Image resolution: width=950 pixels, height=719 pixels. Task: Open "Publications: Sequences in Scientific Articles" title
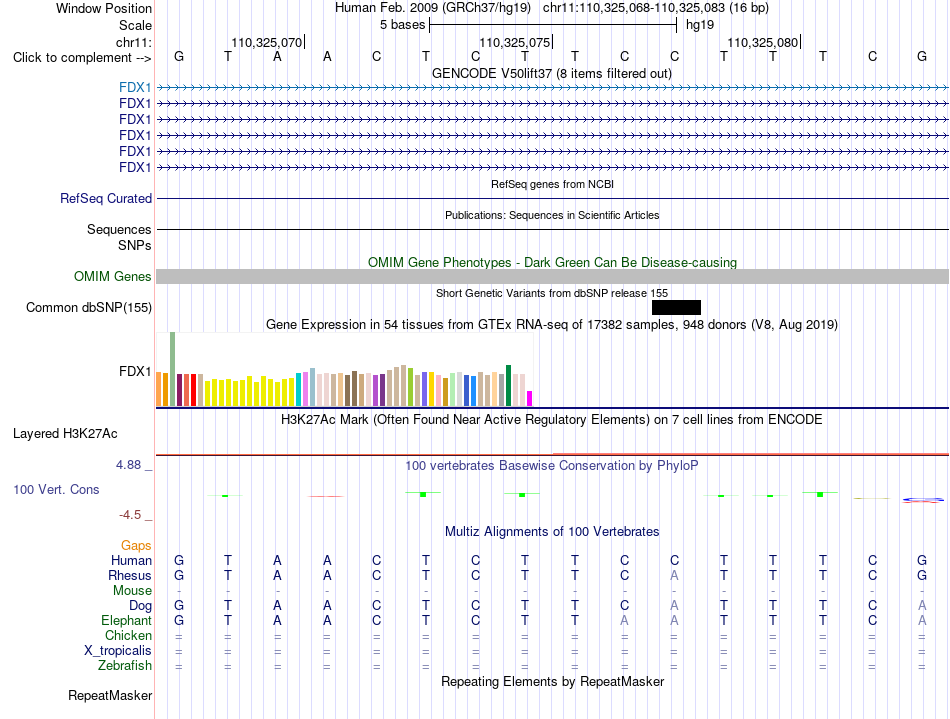pos(552,215)
